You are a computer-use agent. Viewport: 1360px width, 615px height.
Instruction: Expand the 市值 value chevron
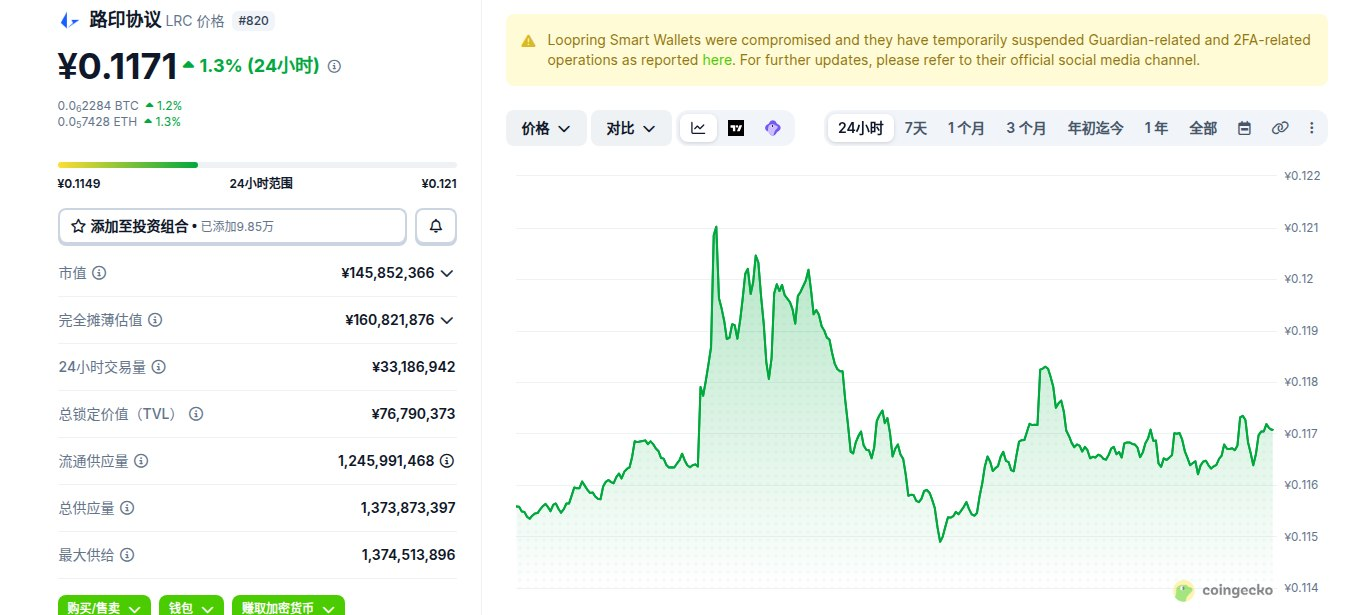tap(447, 273)
